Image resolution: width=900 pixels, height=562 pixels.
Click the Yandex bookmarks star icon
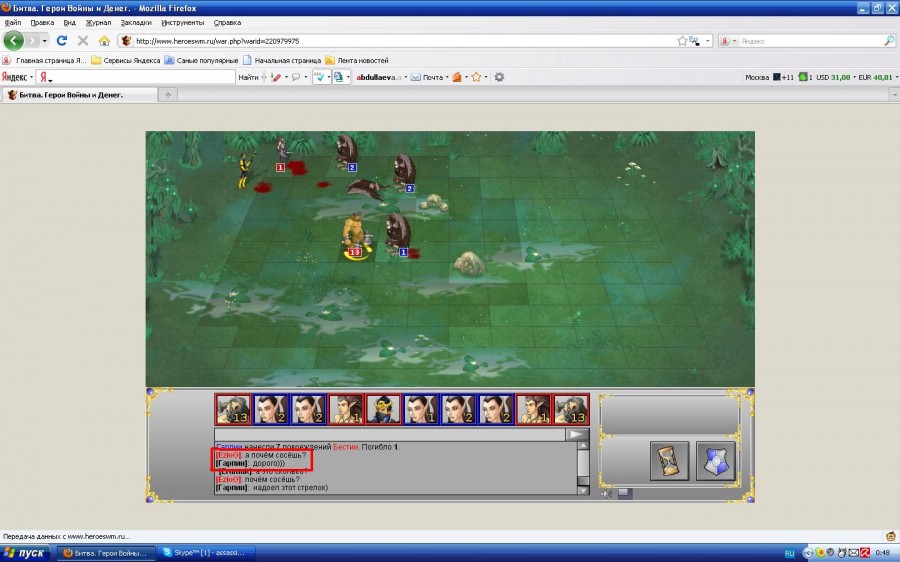(476, 77)
